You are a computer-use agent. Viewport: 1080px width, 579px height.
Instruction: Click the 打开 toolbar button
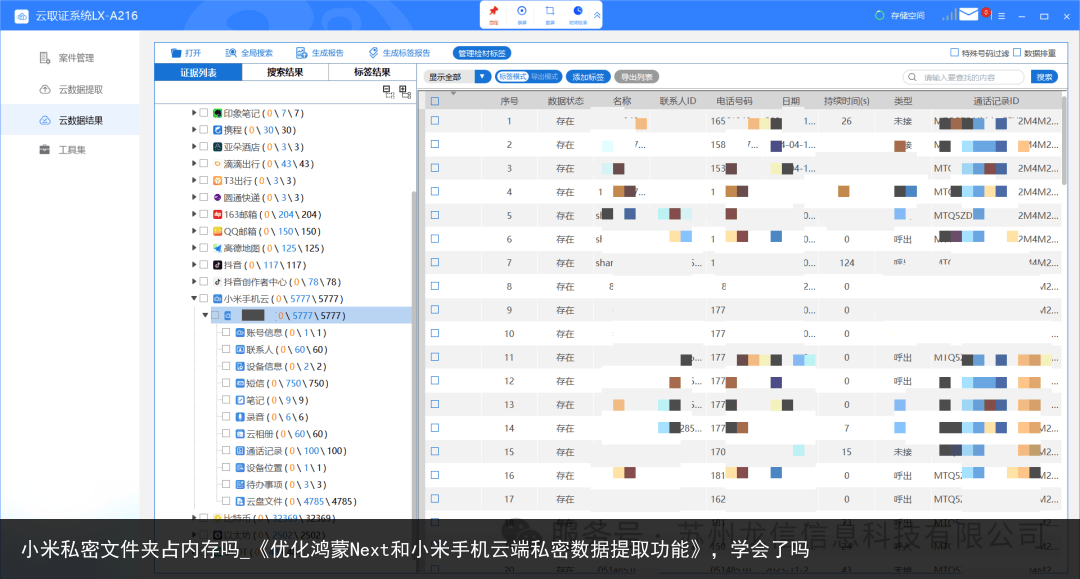tap(186, 53)
